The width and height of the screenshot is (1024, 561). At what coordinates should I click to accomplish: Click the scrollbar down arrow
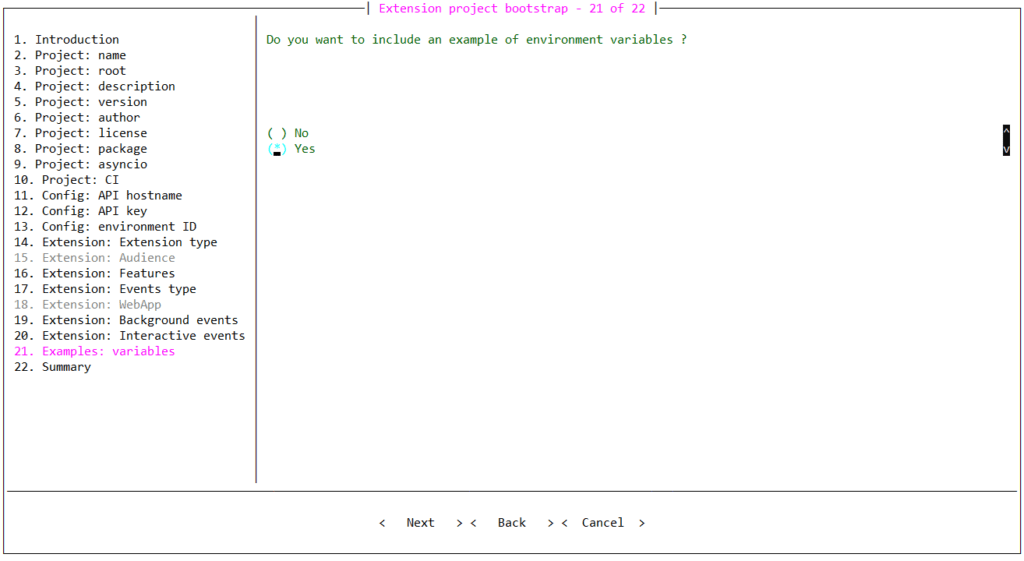coord(1006,149)
